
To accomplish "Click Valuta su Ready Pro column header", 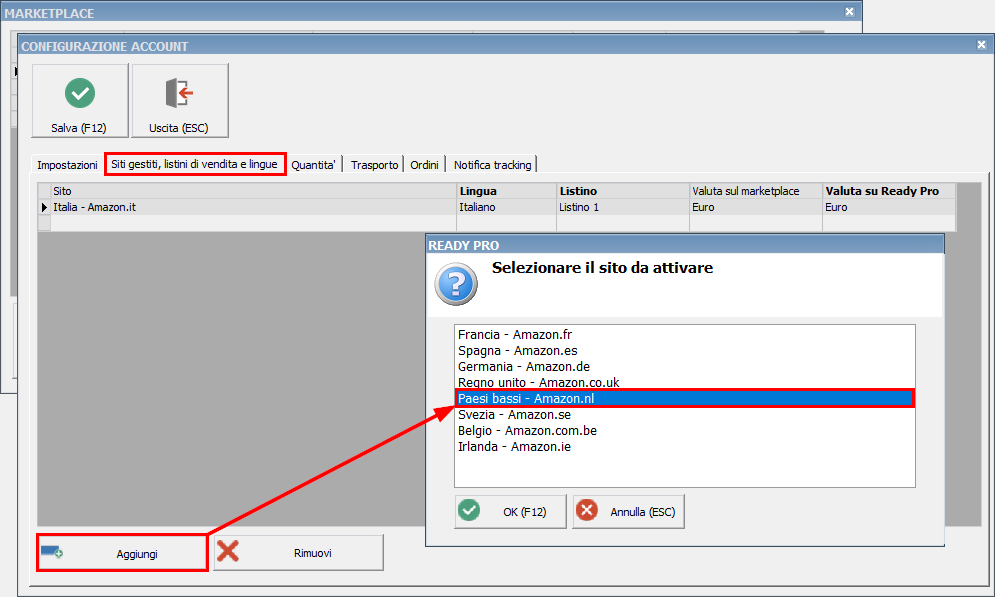I will coord(888,191).
